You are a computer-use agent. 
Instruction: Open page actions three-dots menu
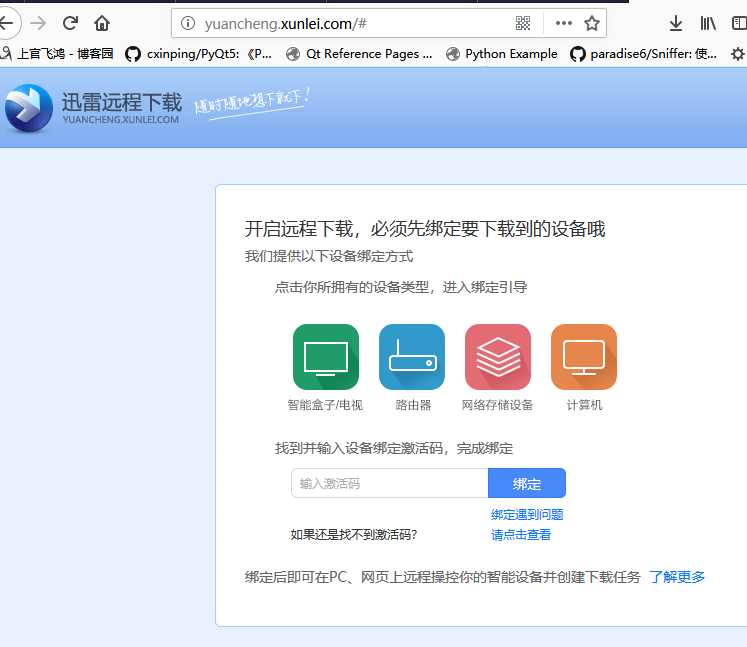564,23
